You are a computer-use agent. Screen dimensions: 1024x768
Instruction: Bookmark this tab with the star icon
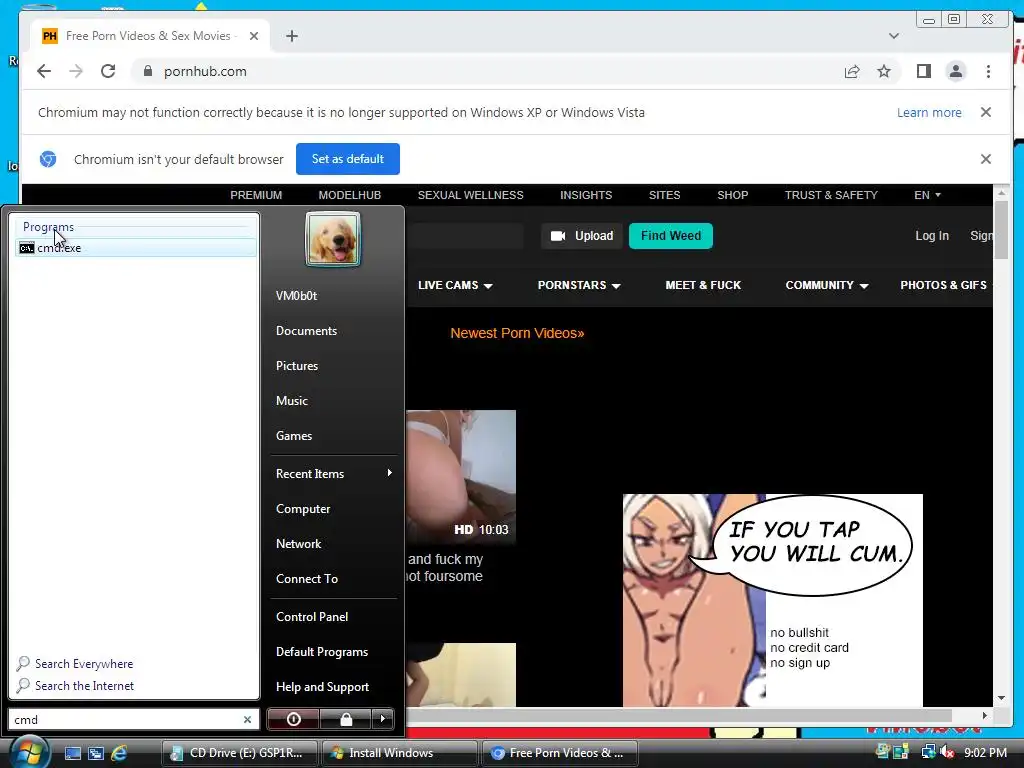tap(884, 71)
